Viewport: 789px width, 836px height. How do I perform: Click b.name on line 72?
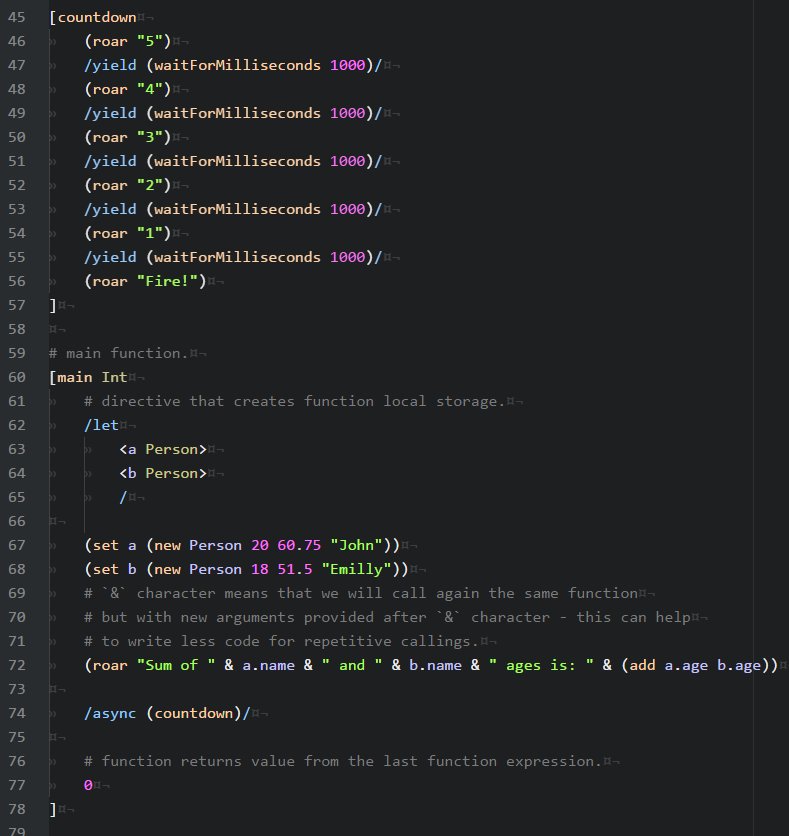point(436,665)
